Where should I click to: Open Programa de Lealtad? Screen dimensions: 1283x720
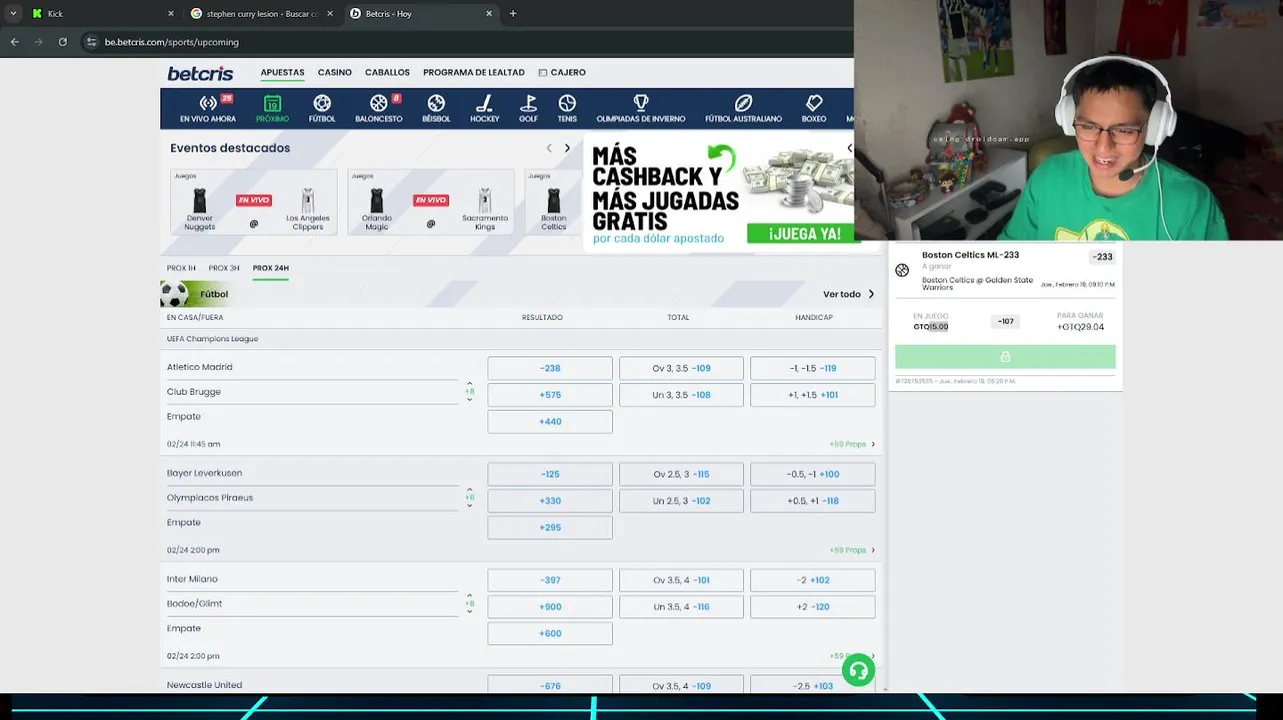(474, 73)
